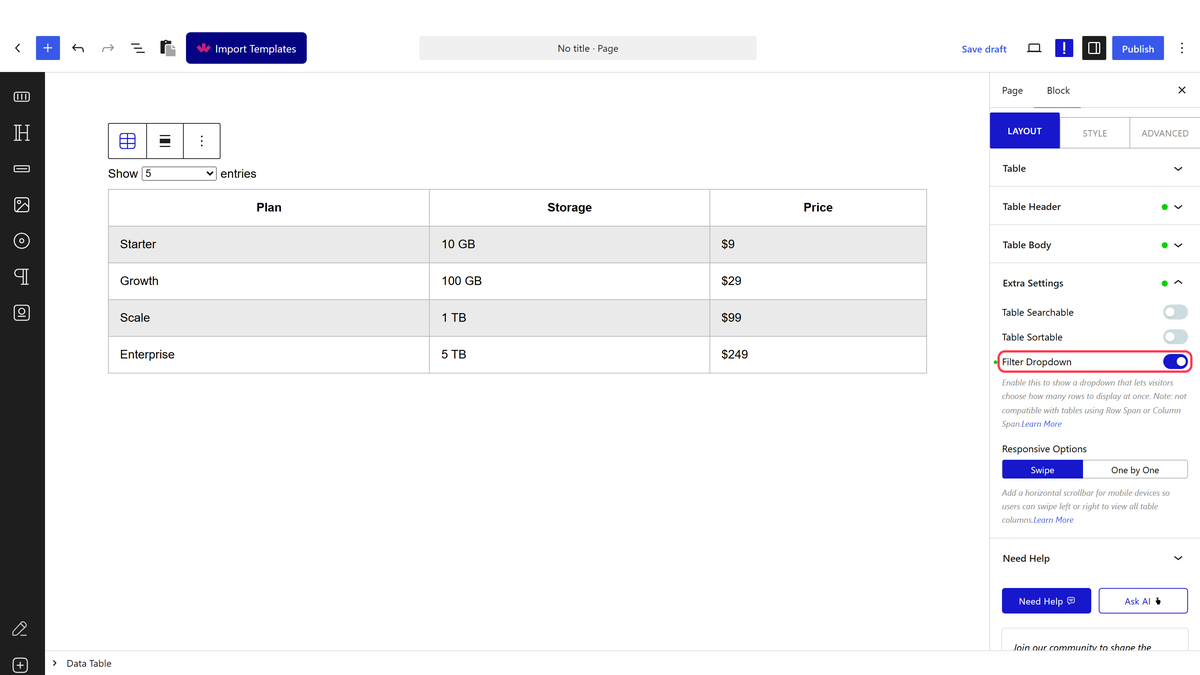
Task: Open the ADVANCED tab
Action: tap(1165, 132)
